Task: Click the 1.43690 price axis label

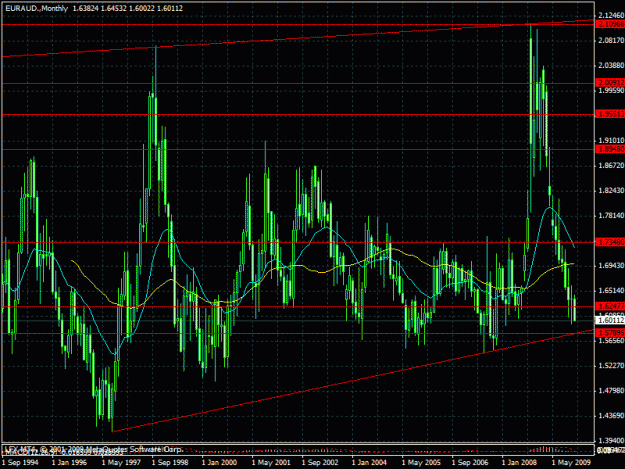Action: [611, 416]
